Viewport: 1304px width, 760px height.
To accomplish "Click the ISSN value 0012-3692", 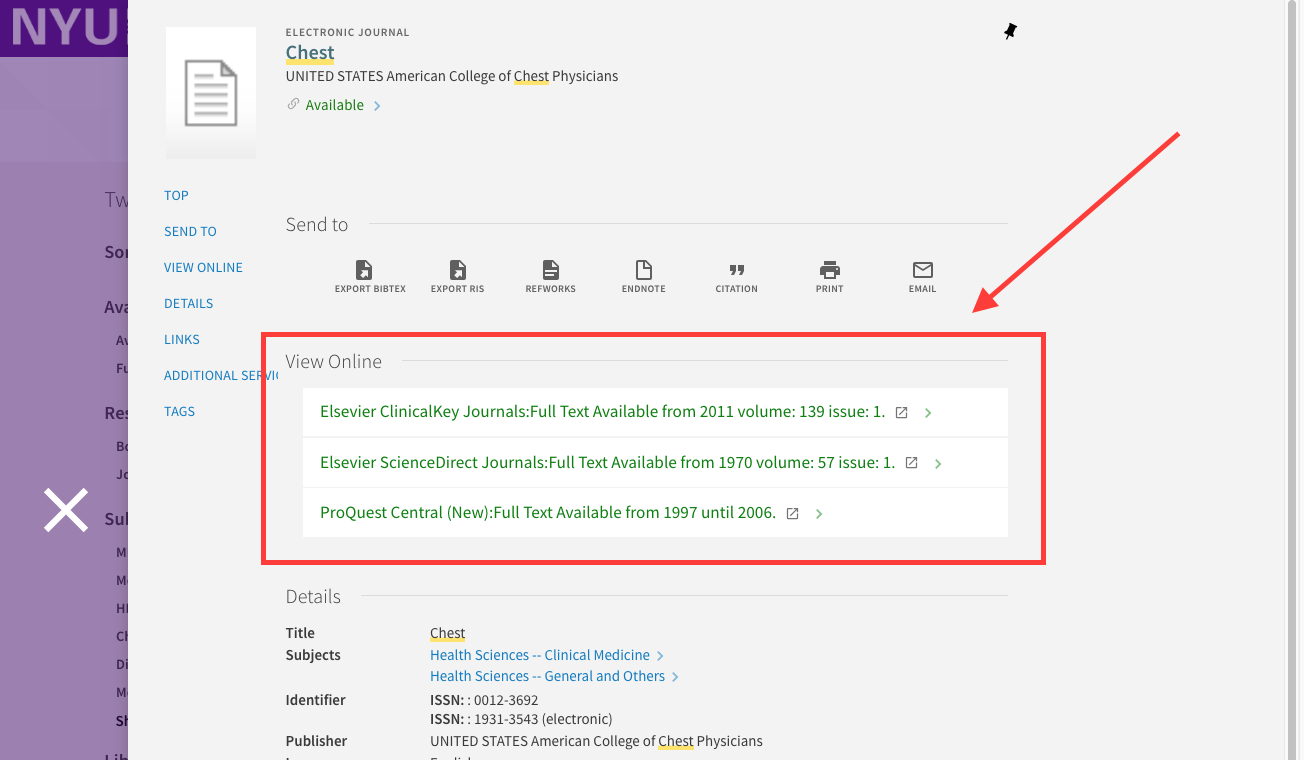I will point(506,700).
